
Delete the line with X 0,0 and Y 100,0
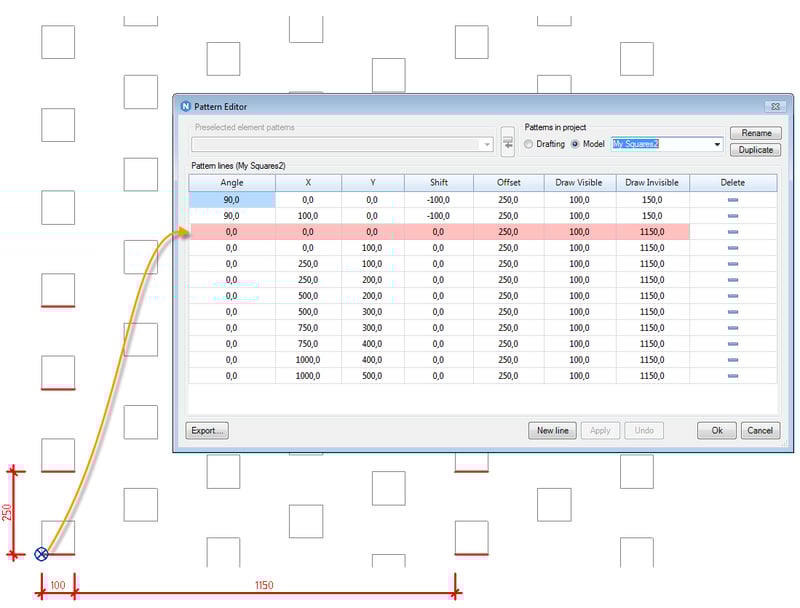[x=733, y=248]
